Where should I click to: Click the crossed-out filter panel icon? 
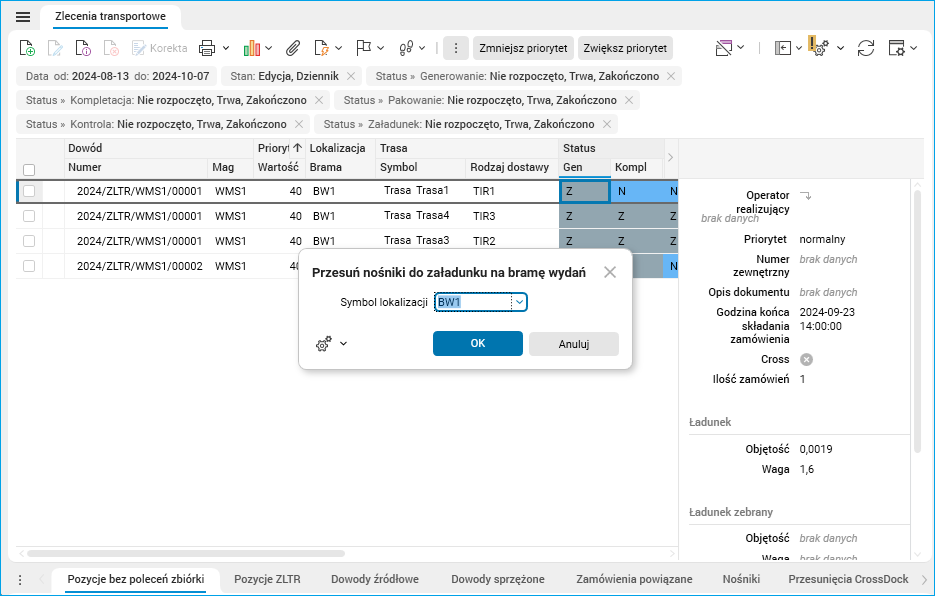click(724, 48)
